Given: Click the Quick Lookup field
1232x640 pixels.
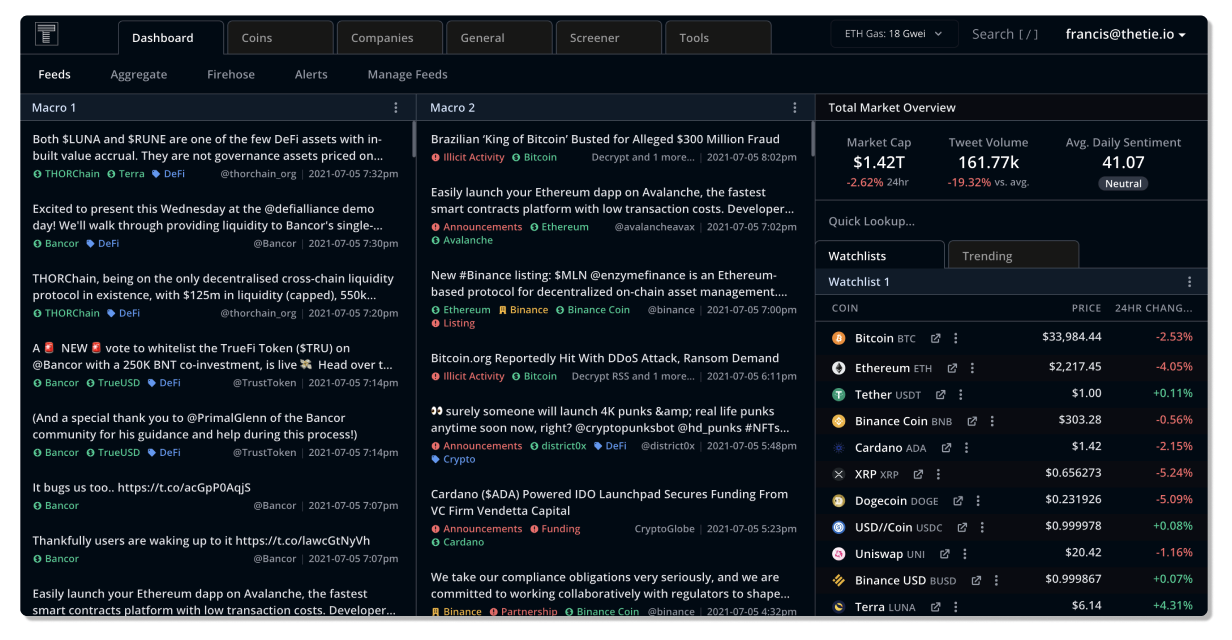Looking at the screenshot, I should pyautogui.click(x=1012, y=222).
